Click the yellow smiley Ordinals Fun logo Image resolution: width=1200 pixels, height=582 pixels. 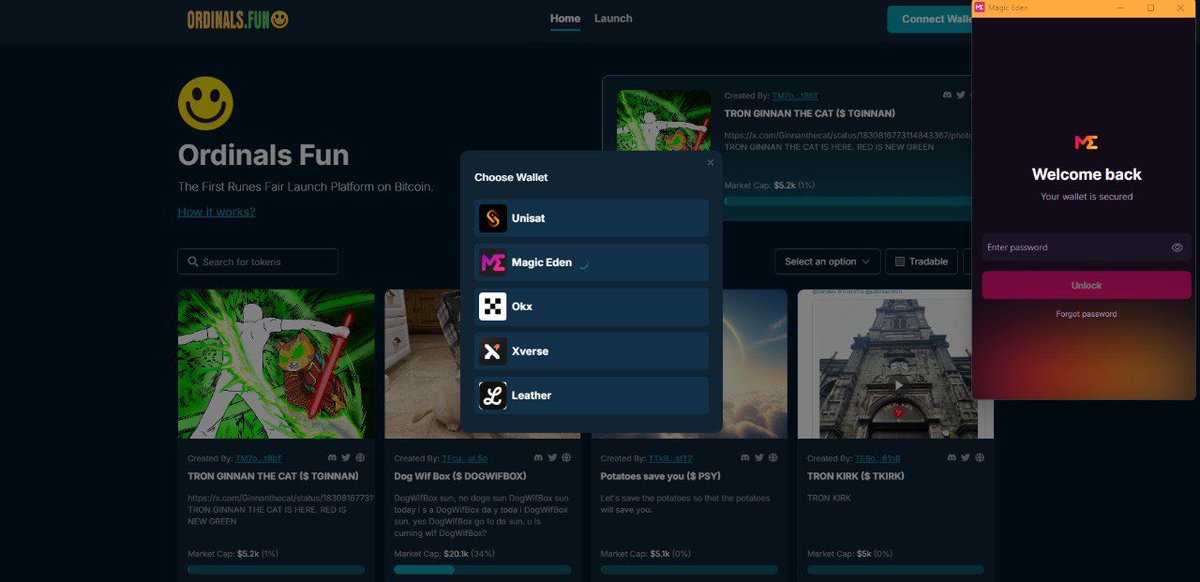click(x=205, y=103)
